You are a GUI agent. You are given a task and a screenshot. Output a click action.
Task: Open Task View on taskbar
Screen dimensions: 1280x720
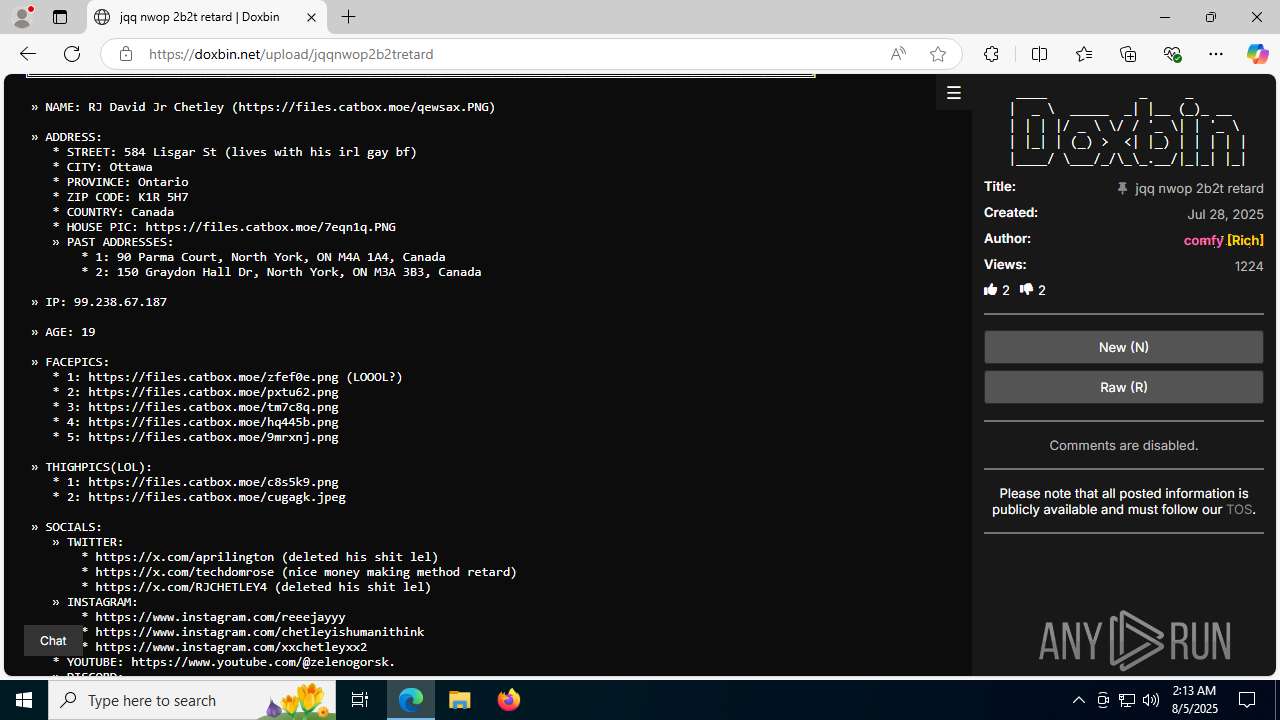[x=360, y=700]
